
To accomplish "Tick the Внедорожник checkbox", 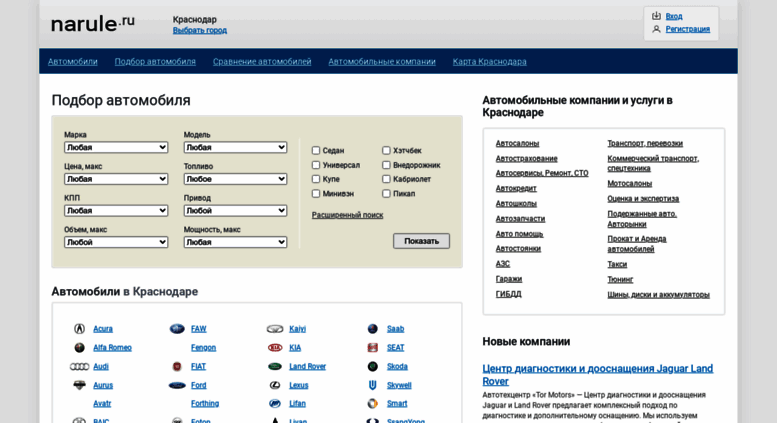I will point(386,165).
